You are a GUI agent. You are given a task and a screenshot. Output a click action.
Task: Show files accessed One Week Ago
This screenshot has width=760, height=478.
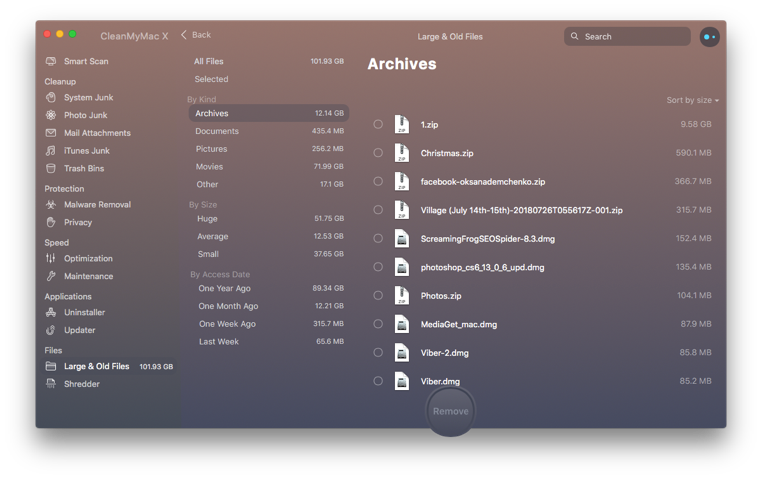pos(269,324)
